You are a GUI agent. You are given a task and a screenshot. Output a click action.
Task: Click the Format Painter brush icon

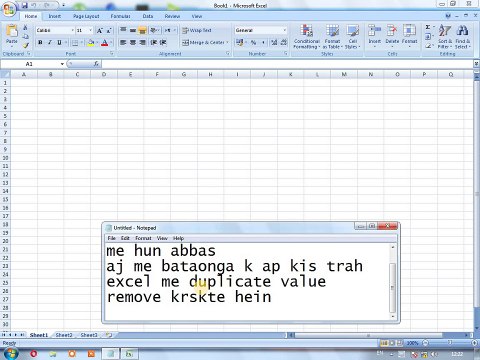tap(26, 45)
